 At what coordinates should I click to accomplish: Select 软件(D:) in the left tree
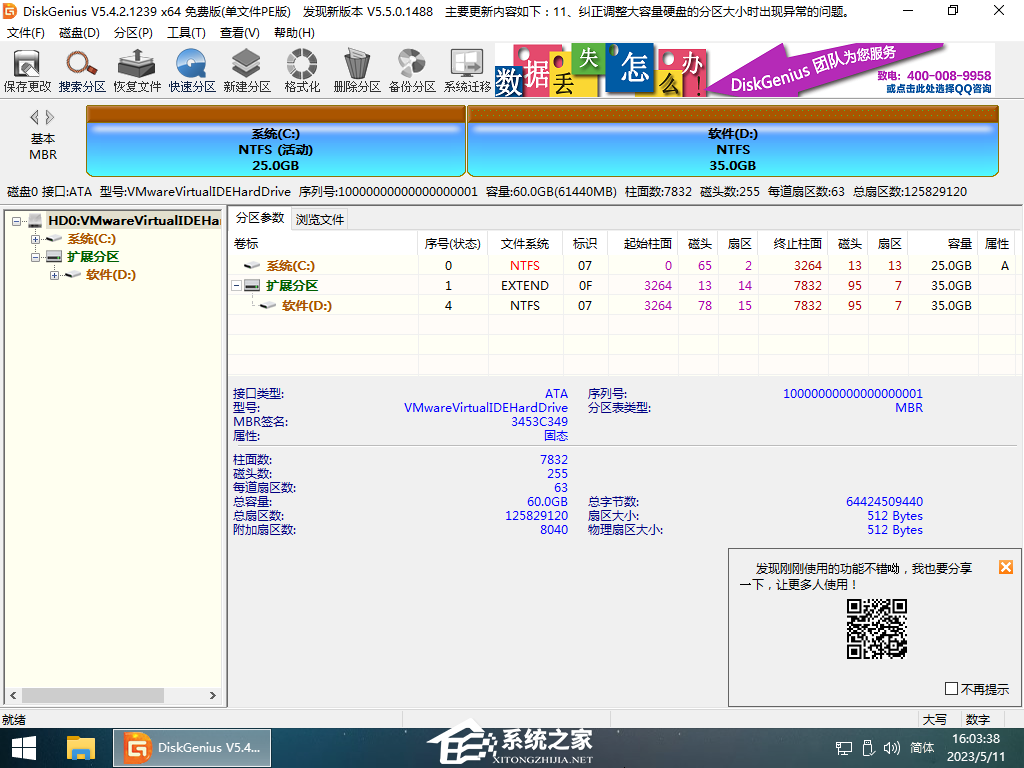coord(111,275)
